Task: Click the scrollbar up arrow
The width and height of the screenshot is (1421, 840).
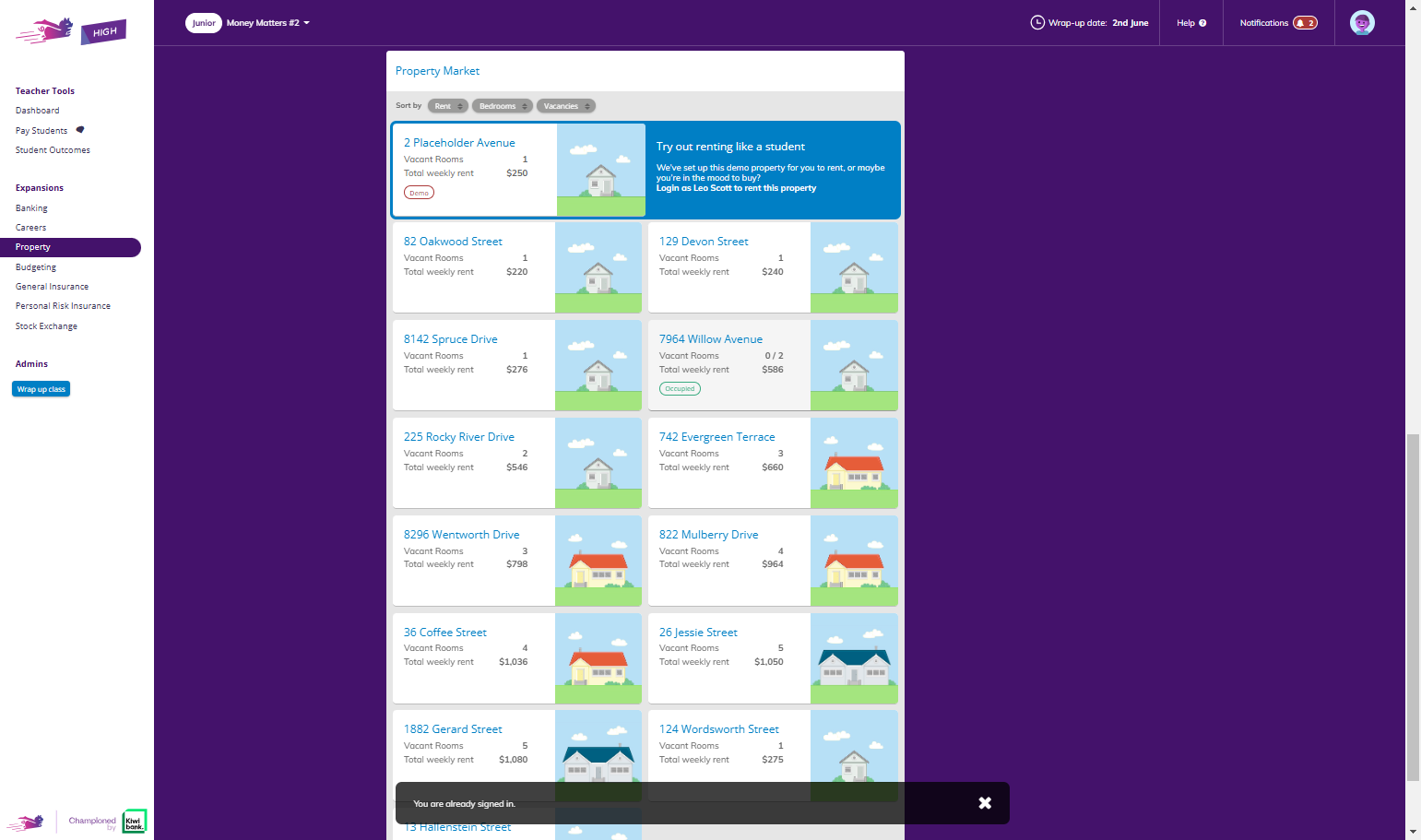Action: coord(1413,7)
